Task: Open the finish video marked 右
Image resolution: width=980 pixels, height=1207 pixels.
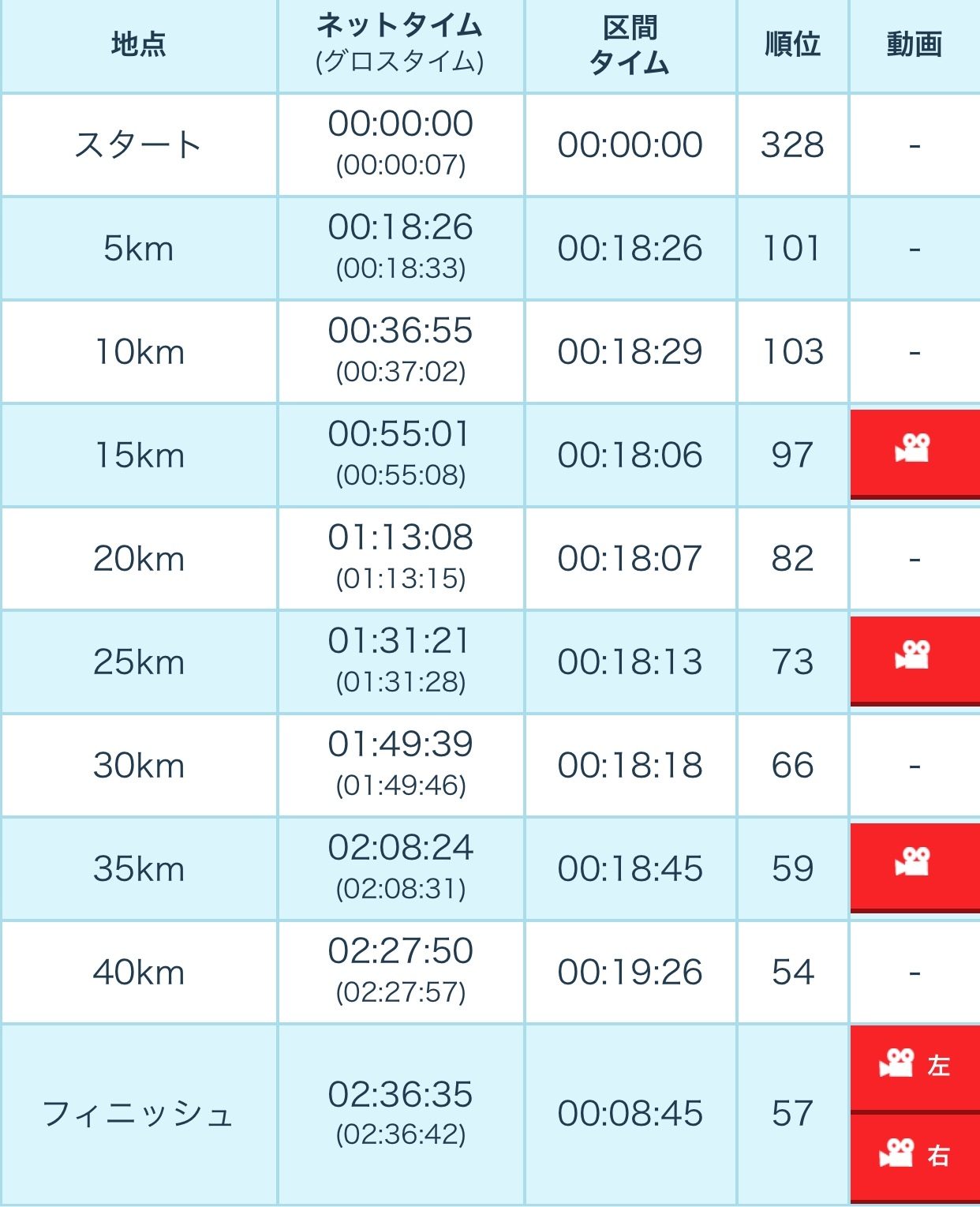Action: (915, 1158)
